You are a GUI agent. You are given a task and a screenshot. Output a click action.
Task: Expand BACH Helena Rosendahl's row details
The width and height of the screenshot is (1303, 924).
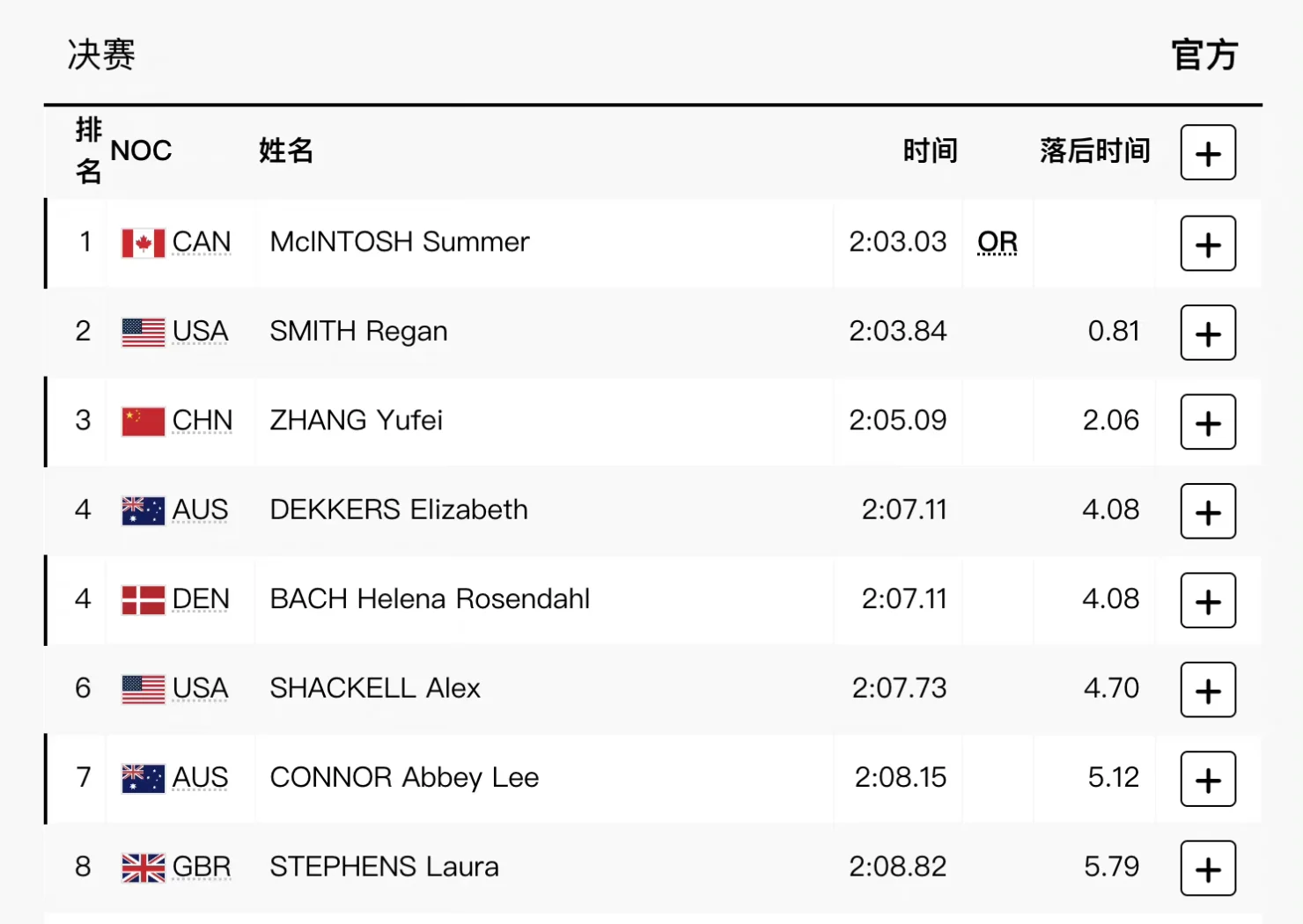coord(1208,601)
